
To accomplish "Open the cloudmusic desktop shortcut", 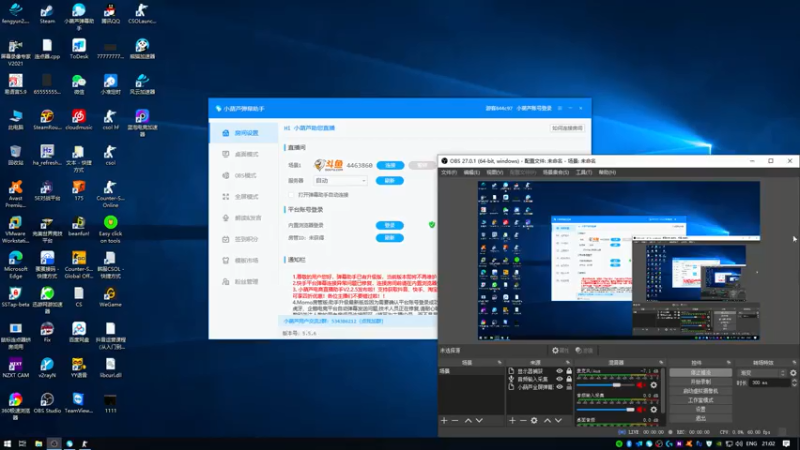I will [x=79, y=120].
